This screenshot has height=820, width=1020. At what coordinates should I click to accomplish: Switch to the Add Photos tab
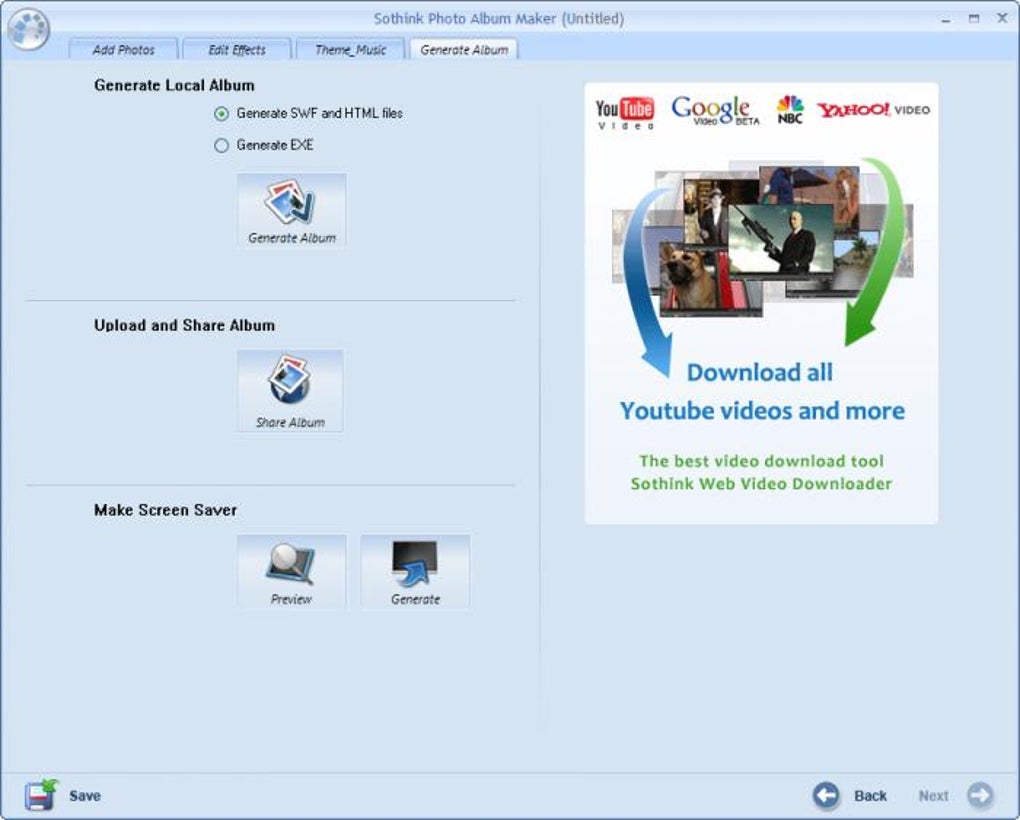(123, 49)
